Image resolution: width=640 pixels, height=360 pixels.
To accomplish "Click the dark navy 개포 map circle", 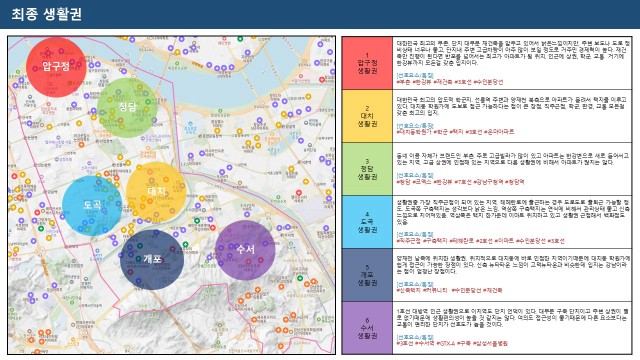I will [x=152, y=260].
